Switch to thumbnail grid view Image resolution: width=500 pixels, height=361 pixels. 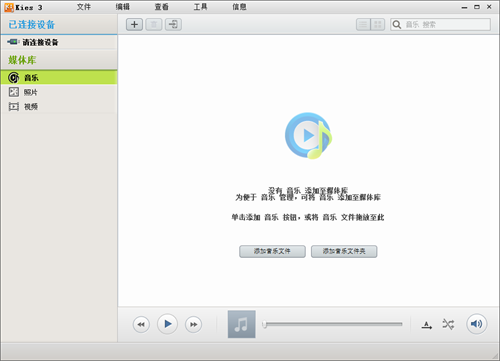(x=378, y=24)
